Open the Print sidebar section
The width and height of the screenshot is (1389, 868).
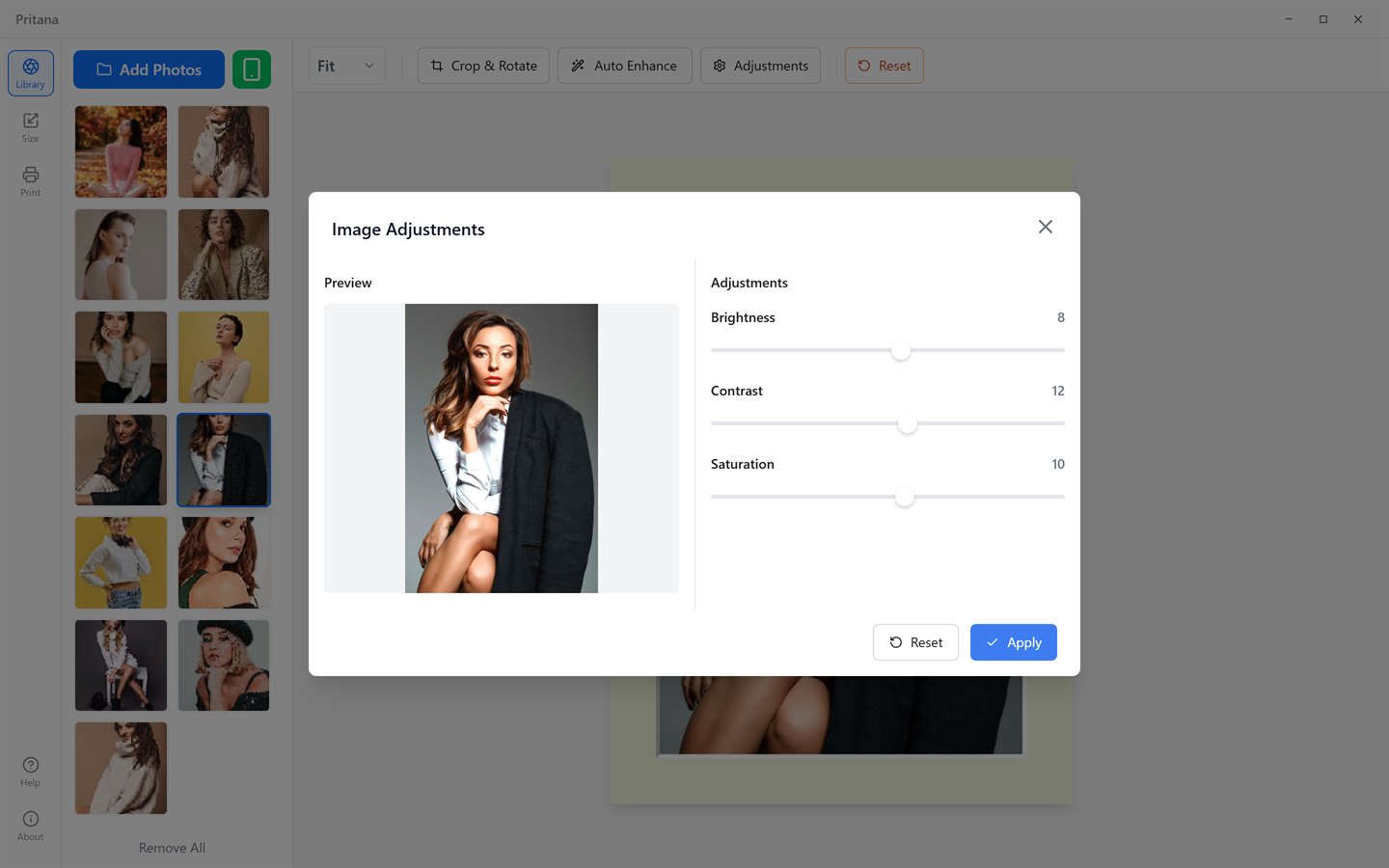tap(31, 181)
